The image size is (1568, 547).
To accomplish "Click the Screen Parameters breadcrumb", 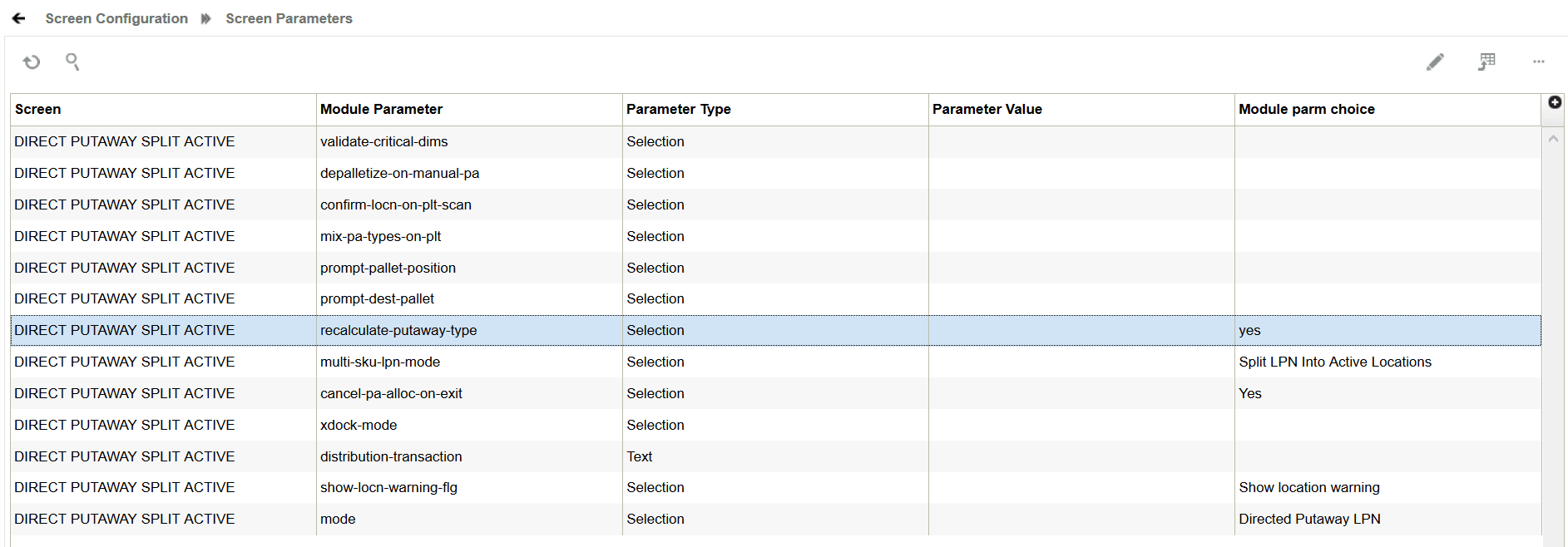I will (289, 18).
